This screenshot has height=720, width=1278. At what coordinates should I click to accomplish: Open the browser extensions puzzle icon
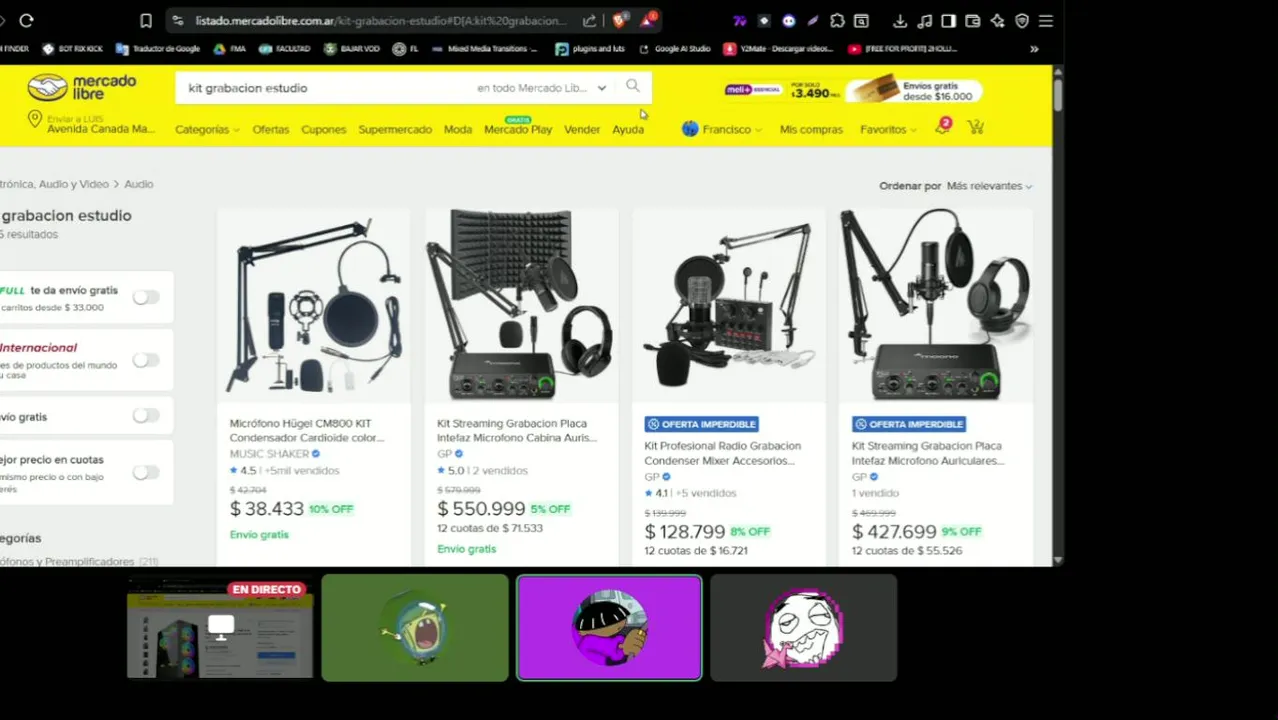point(837,20)
